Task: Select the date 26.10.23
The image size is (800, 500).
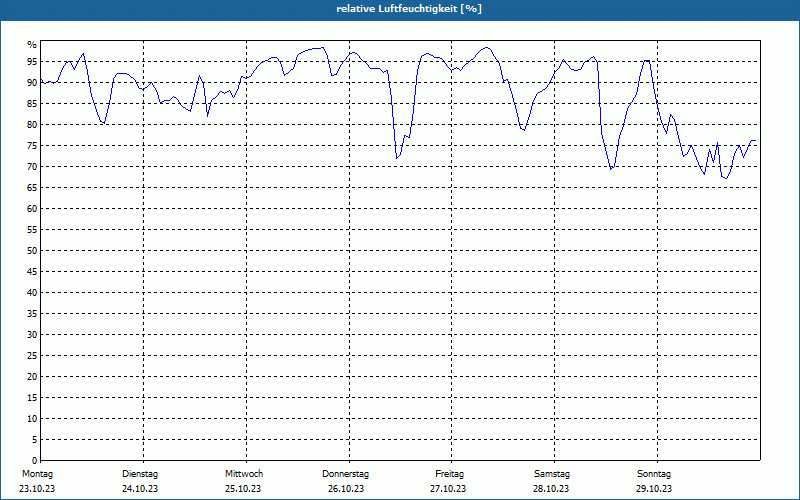Action: pos(346,489)
